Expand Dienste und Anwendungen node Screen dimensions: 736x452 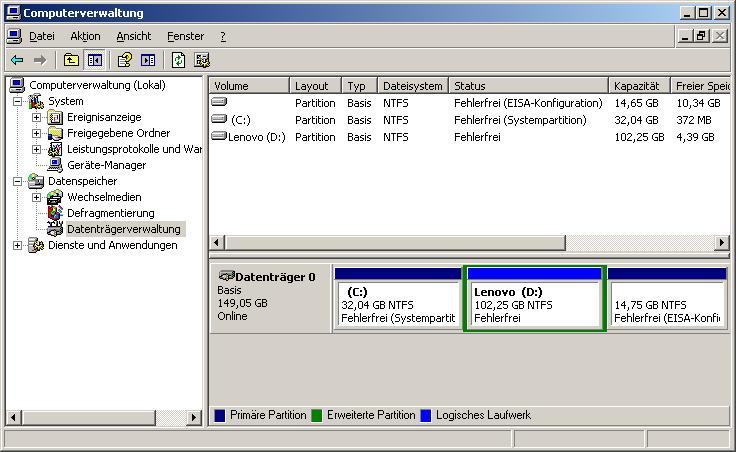click(17, 245)
